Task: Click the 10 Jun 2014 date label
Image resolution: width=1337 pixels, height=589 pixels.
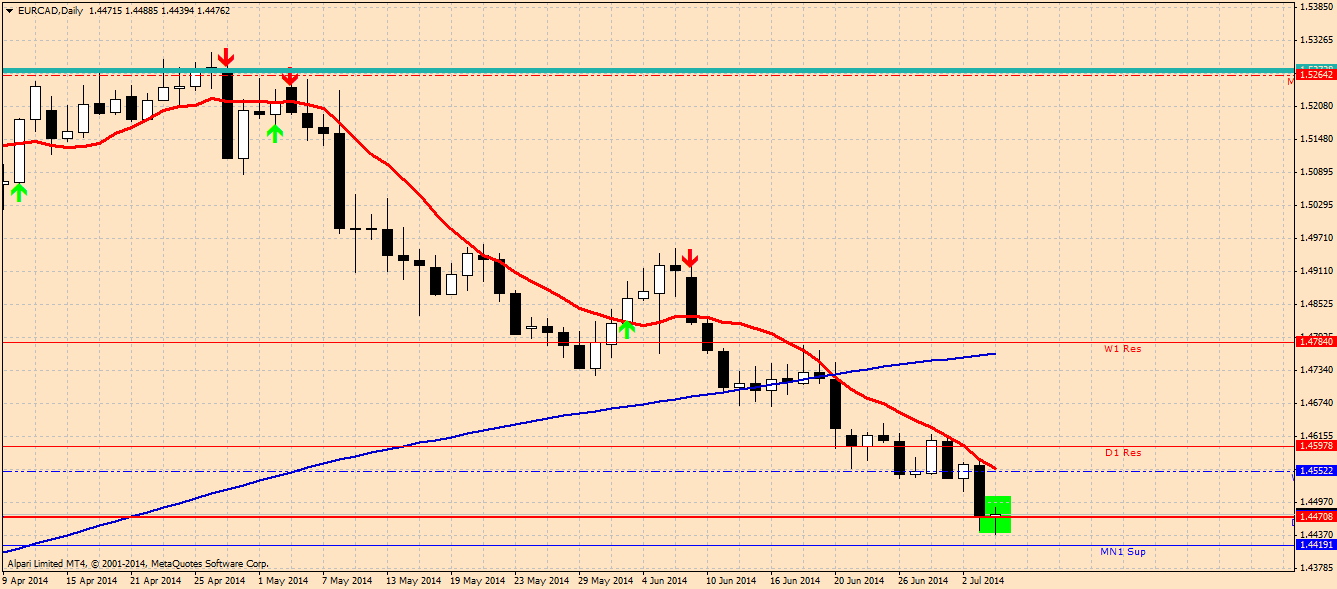Action: (x=732, y=580)
